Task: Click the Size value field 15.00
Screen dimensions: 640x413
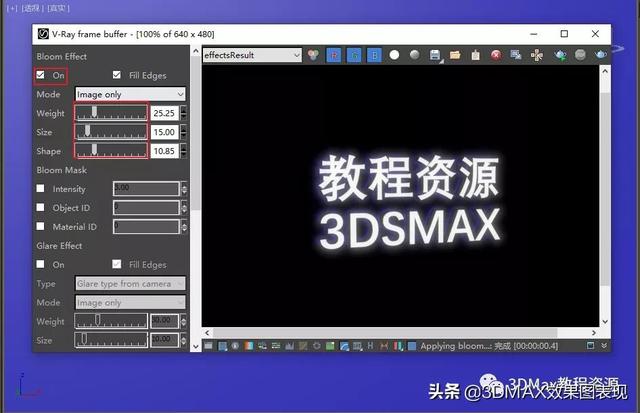Action: pos(164,132)
